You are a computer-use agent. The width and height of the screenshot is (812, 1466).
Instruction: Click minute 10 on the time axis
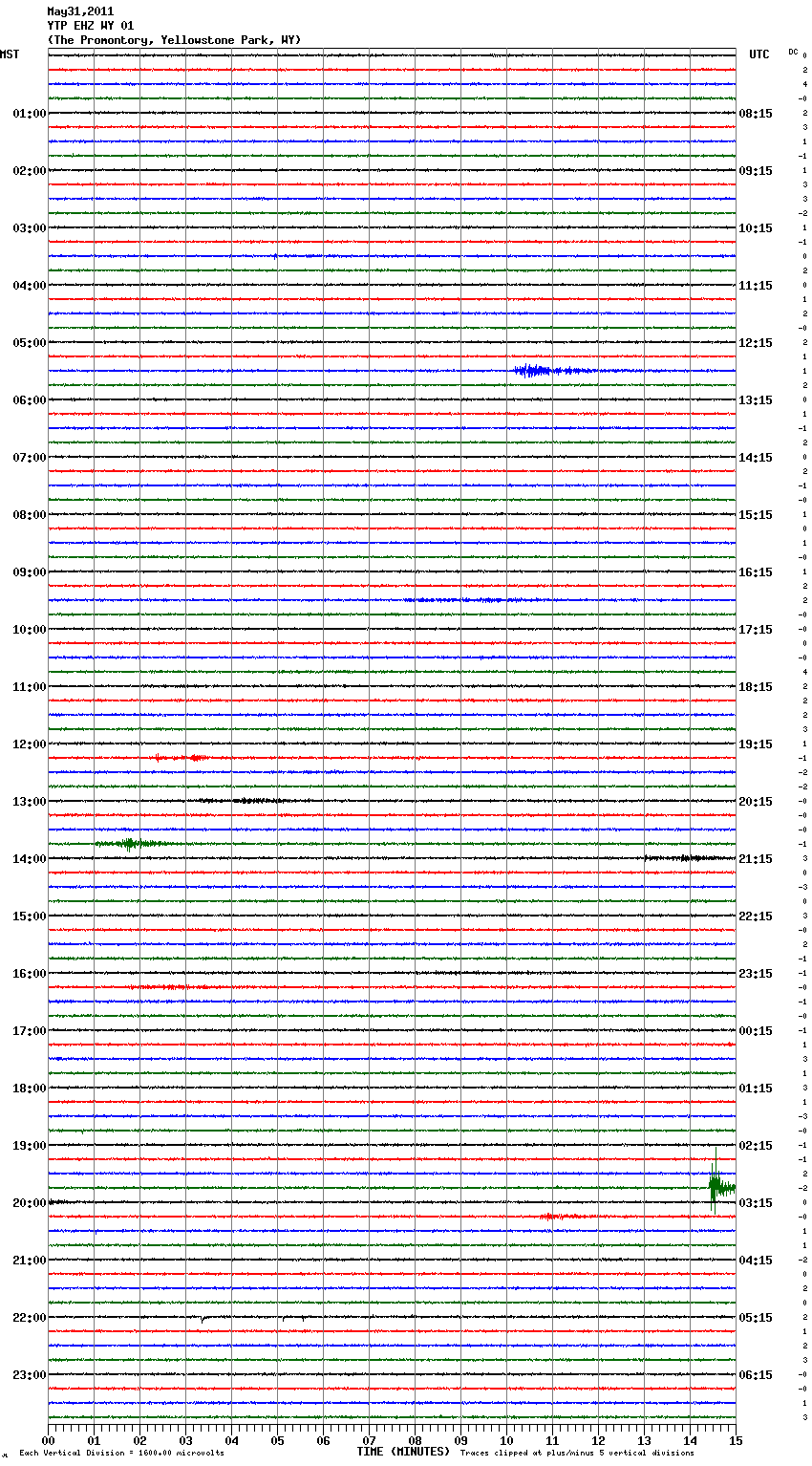[506, 1440]
